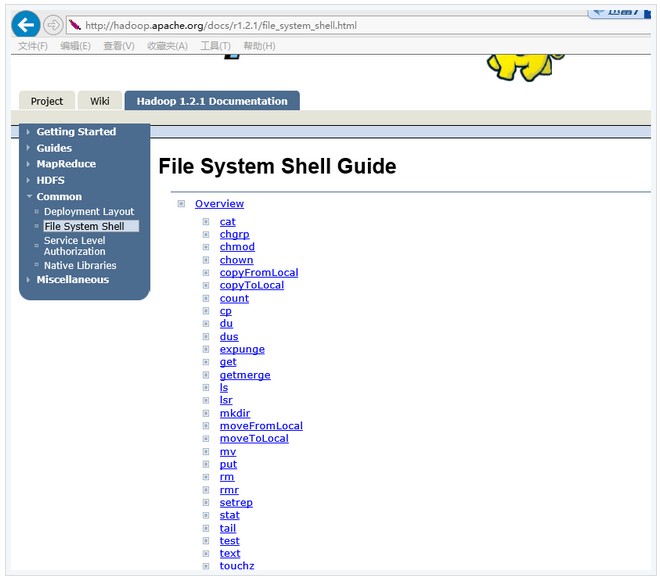The height and width of the screenshot is (579, 660).
Task: Switch to the Wiki tab
Action: (100, 101)
